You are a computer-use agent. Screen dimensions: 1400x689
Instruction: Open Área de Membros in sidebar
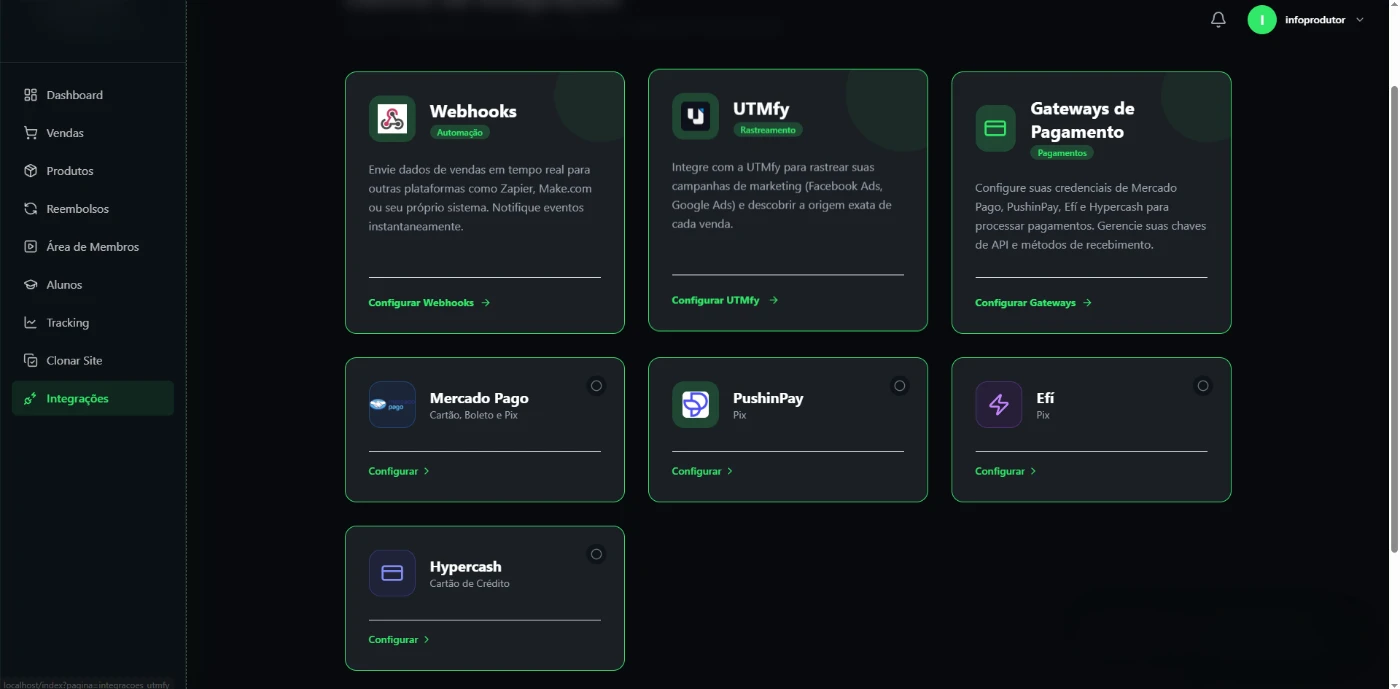pos(92,247)
